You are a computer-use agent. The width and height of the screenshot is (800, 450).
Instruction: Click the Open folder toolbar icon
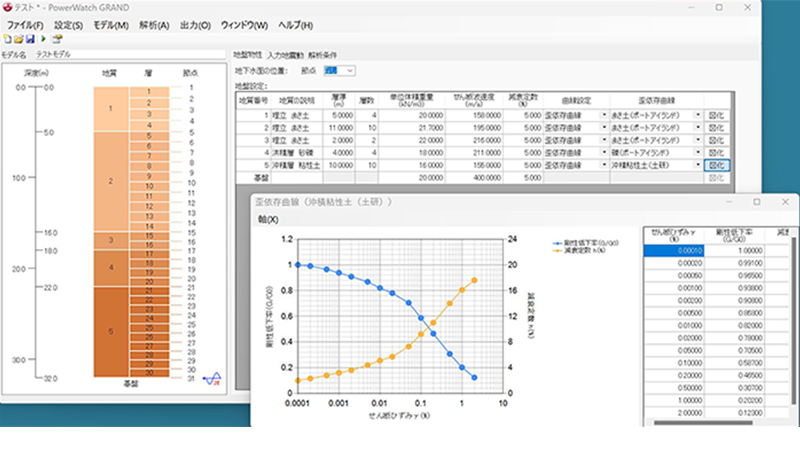click(x=18, y=38)
